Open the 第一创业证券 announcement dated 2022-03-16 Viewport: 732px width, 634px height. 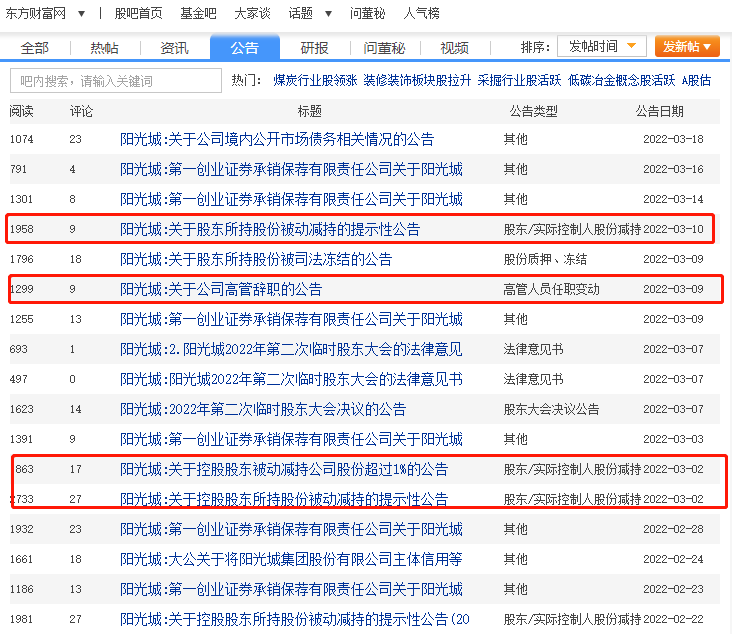point(291,169)
